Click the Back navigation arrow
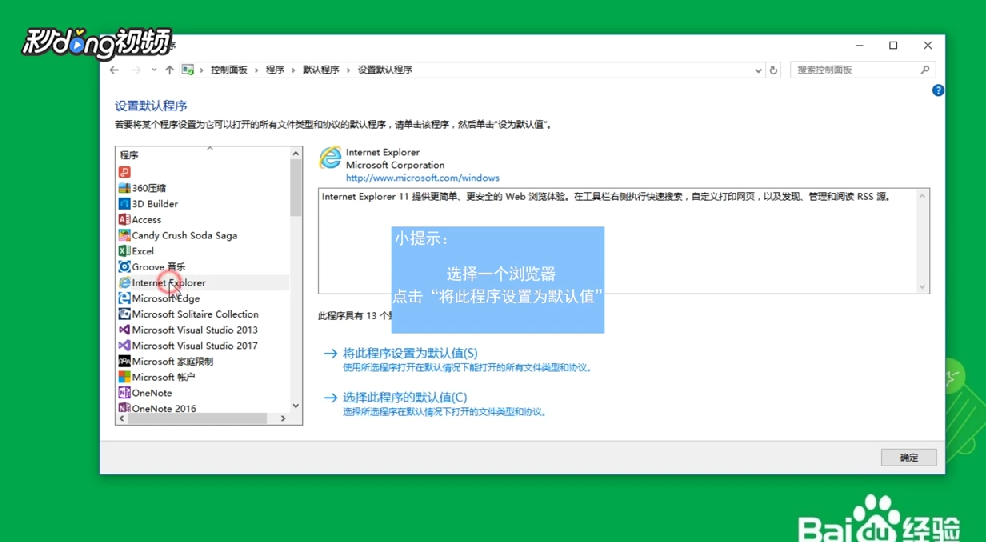The height and width of the screenshot is (542, 986). [114, 70]
